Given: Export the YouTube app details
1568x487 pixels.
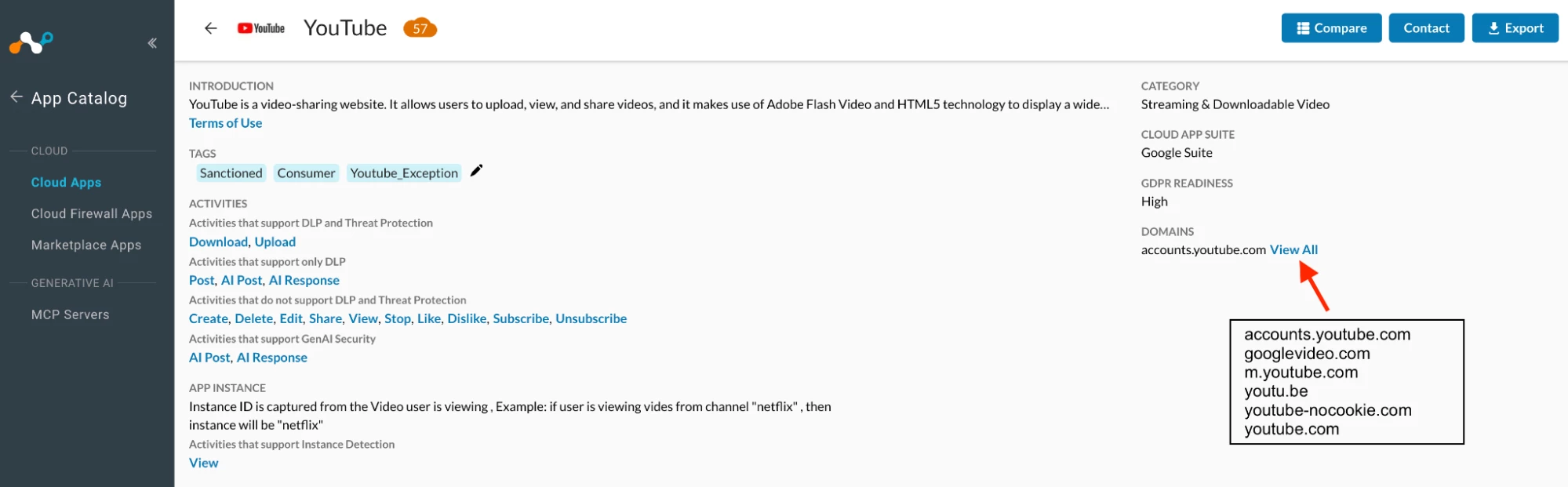Looking at the screenshot, I should point(1514,28).
